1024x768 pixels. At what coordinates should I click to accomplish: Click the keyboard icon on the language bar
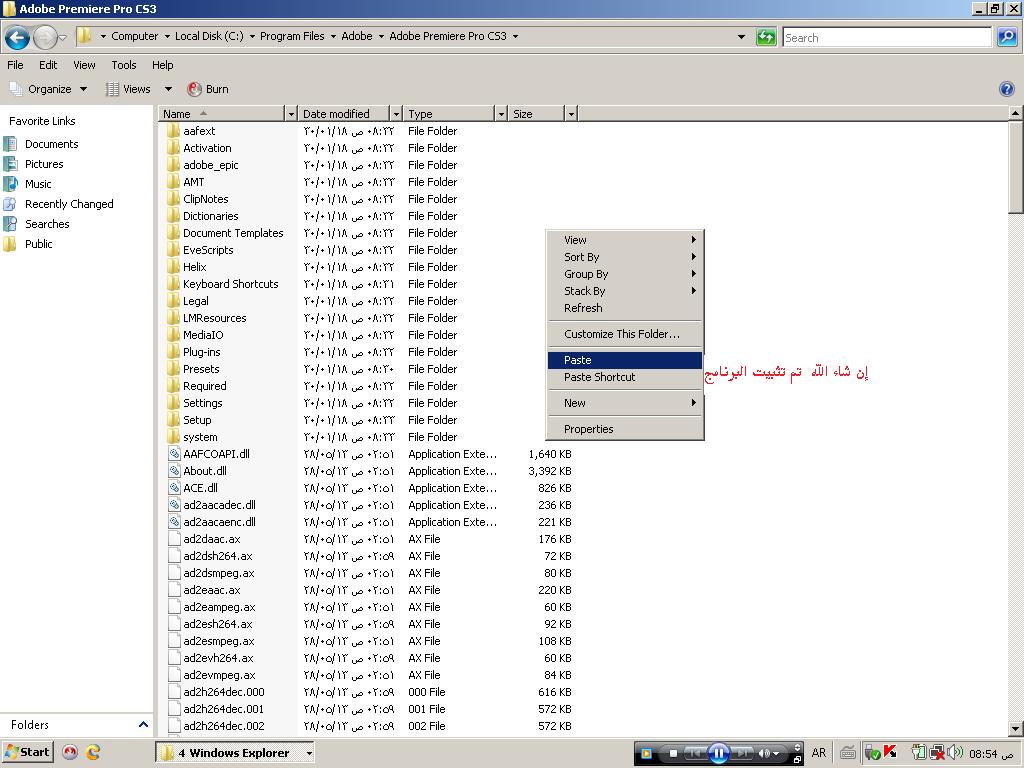pyautogui.click(x=848, y=753)
